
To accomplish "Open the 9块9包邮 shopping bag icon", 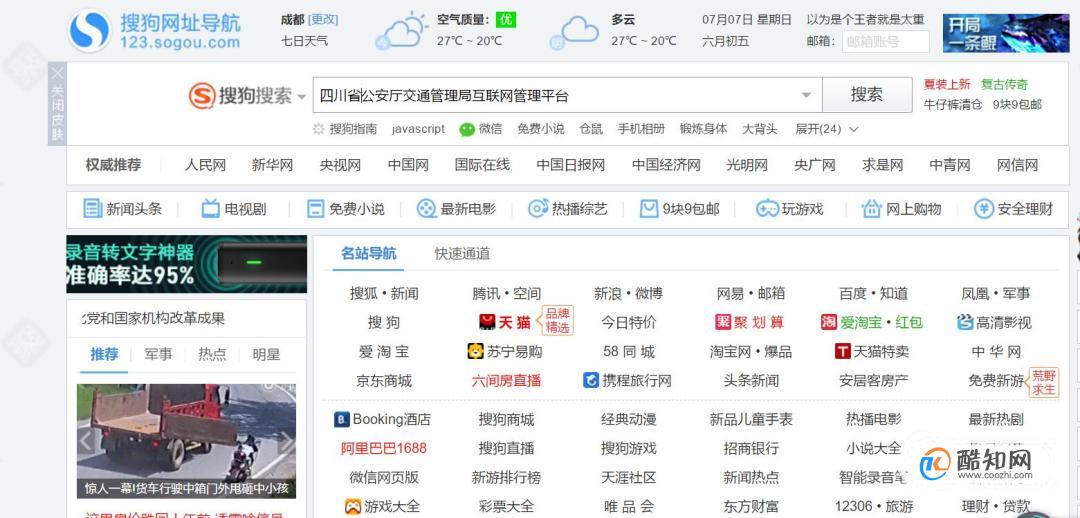I will click(649, 209).
